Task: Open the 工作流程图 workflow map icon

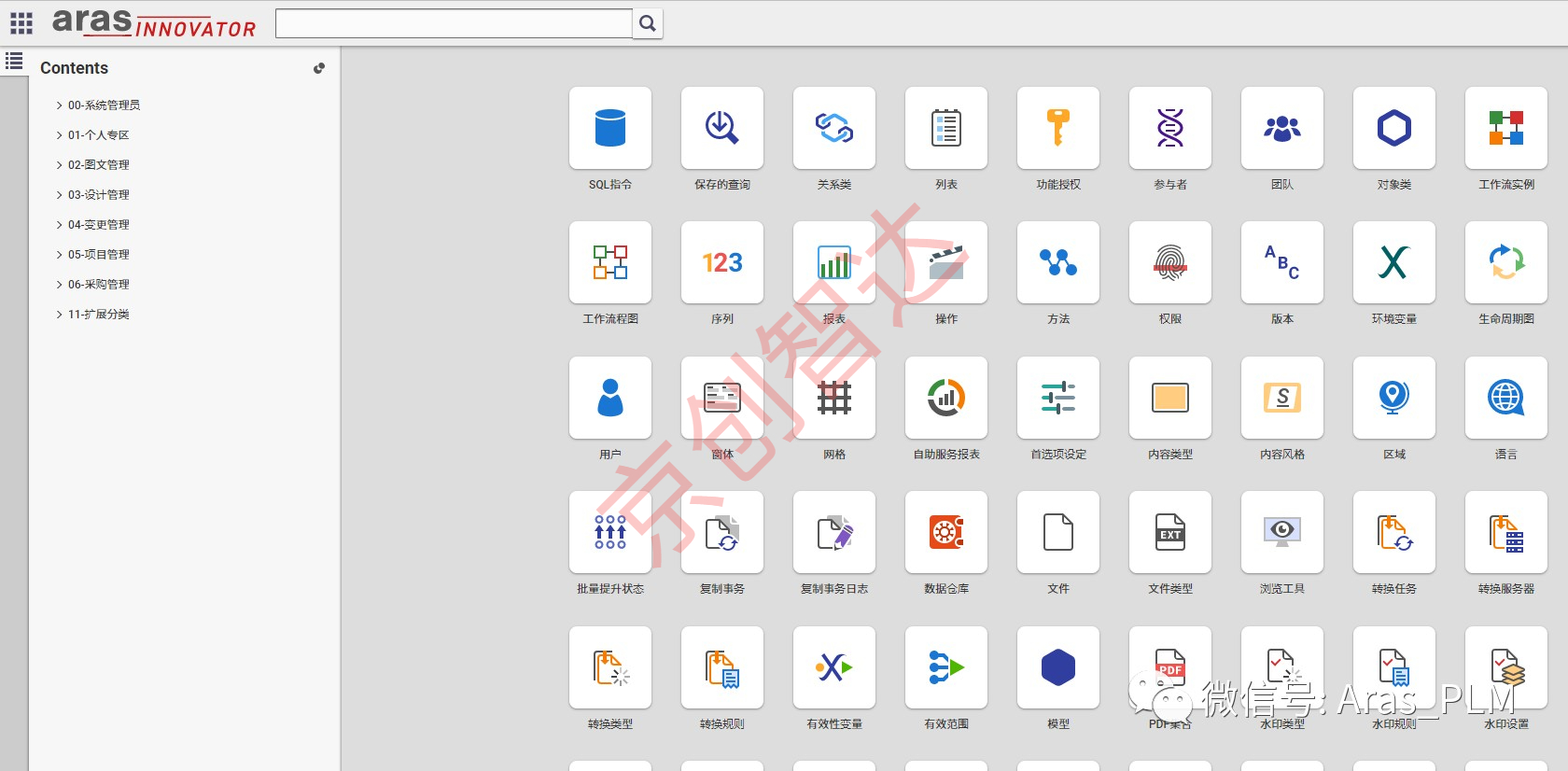Action: click(x=610, y=263)
